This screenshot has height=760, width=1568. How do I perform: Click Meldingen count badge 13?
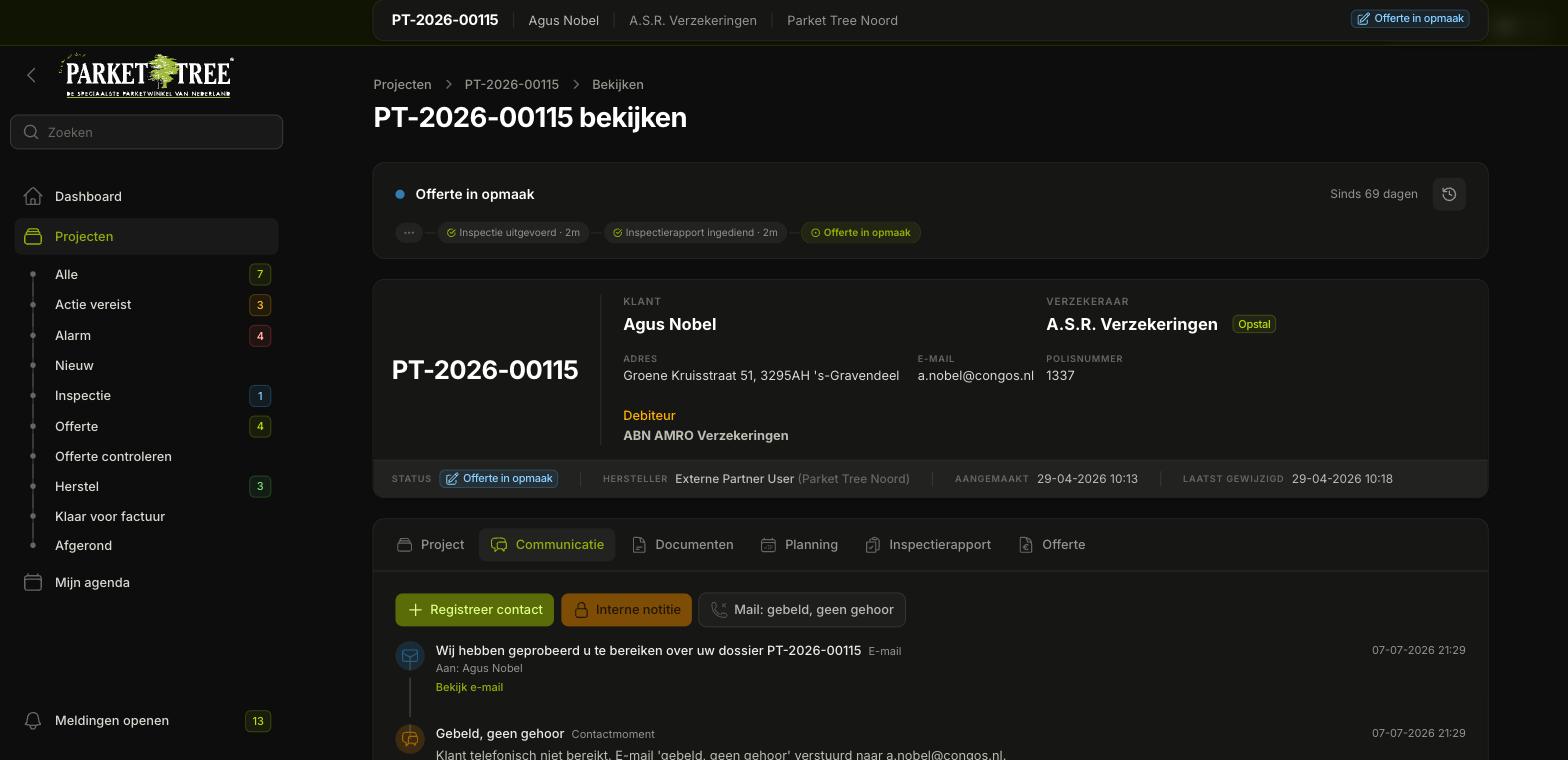pos(258,720)
